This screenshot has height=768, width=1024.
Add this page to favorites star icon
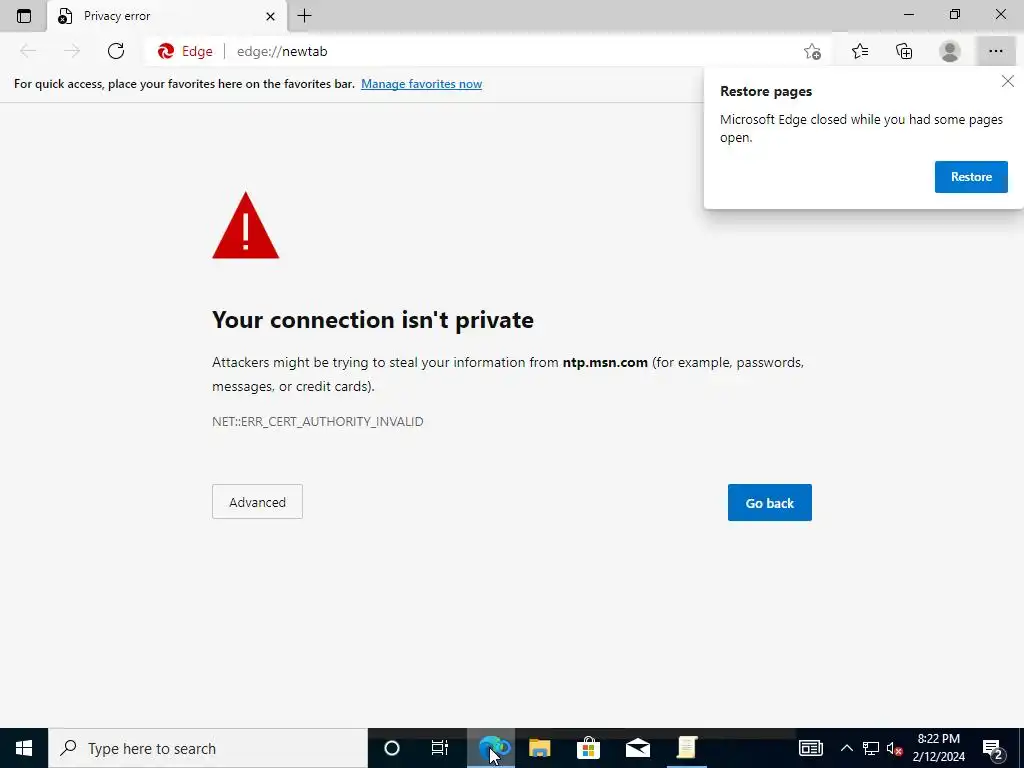[x=812, y=52]
